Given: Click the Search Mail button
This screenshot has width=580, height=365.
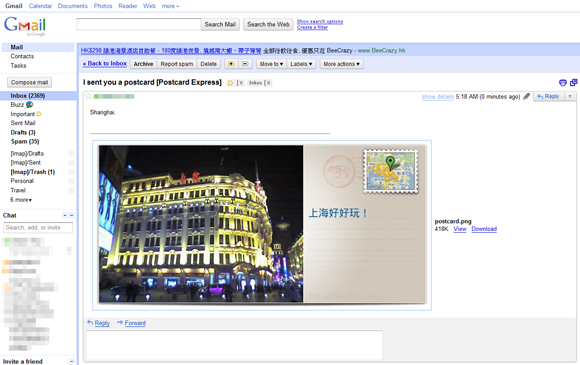Looking at the screenshot, I should coord(220,24).
